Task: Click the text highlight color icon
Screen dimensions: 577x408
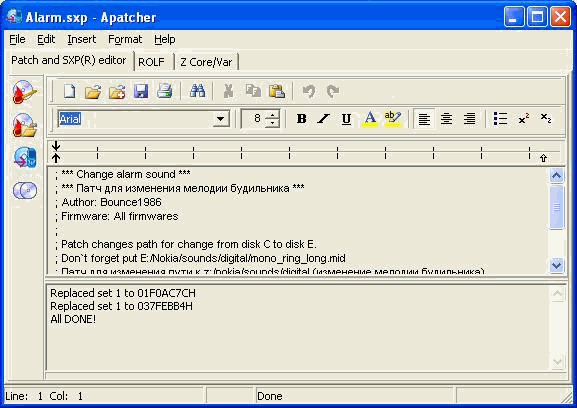Action: click(x=392, y=119)
